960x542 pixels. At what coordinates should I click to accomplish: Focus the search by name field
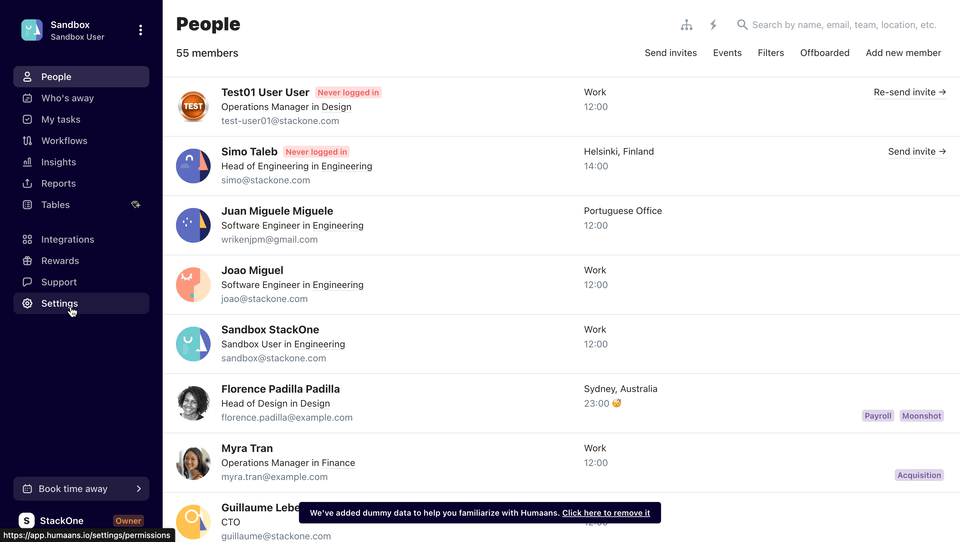pos(844,25)
